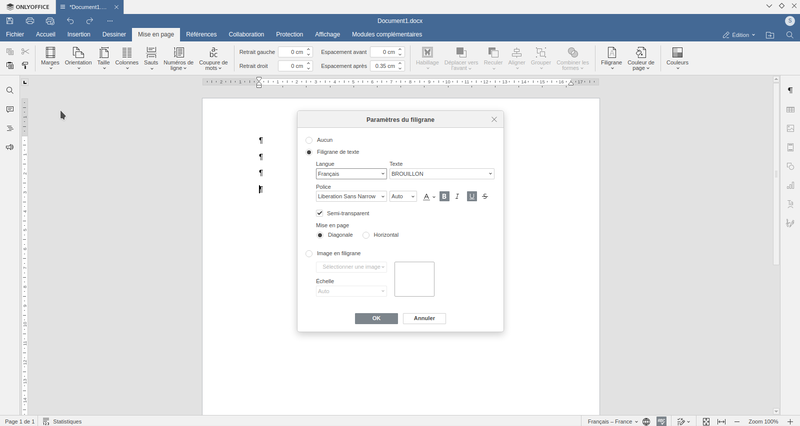The width and height of the screenshot is (800, 426).
Task: Confirm watermark with OK button
Action: click(376, 318)
